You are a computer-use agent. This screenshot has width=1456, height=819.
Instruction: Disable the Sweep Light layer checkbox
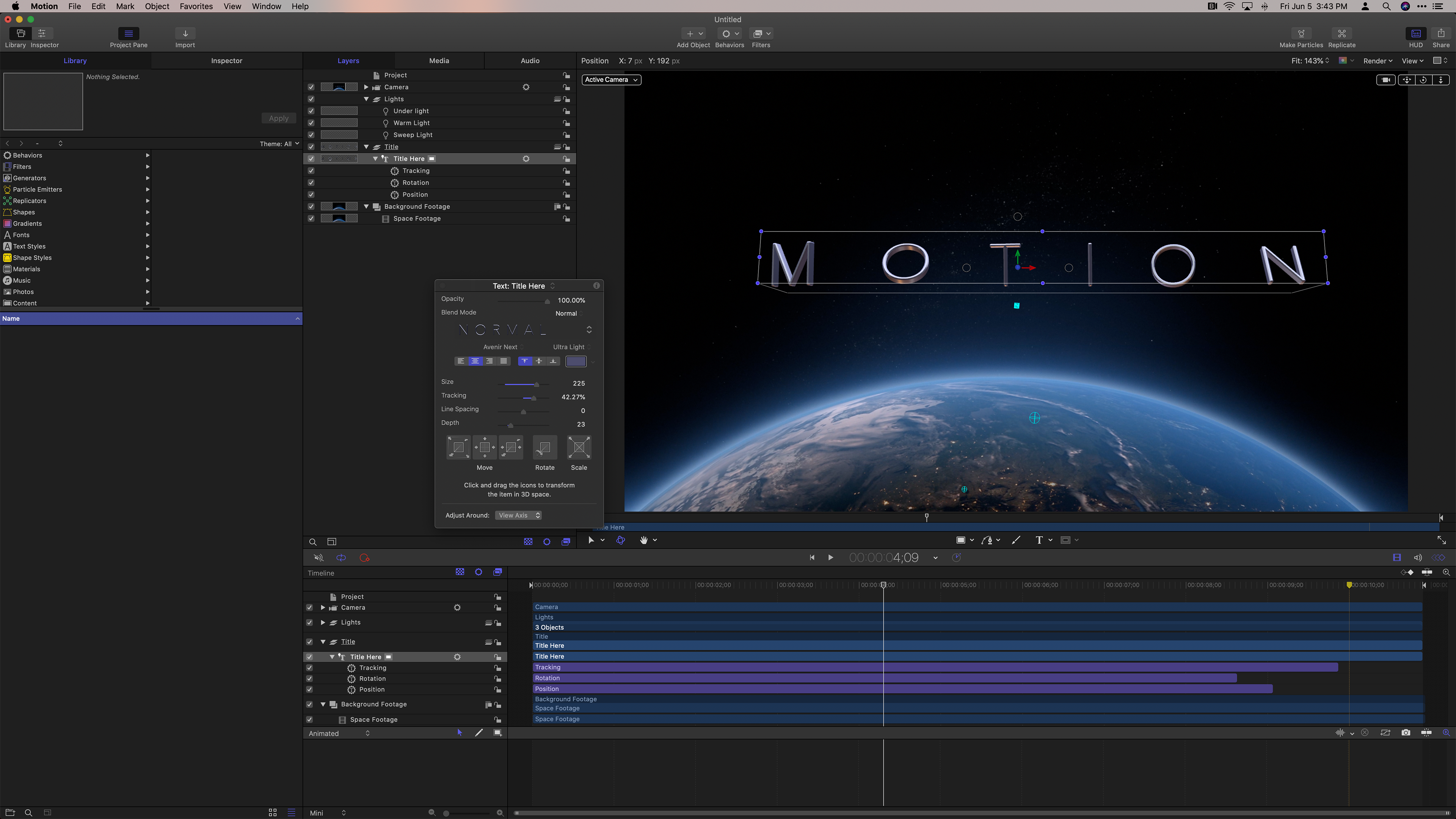311,135
